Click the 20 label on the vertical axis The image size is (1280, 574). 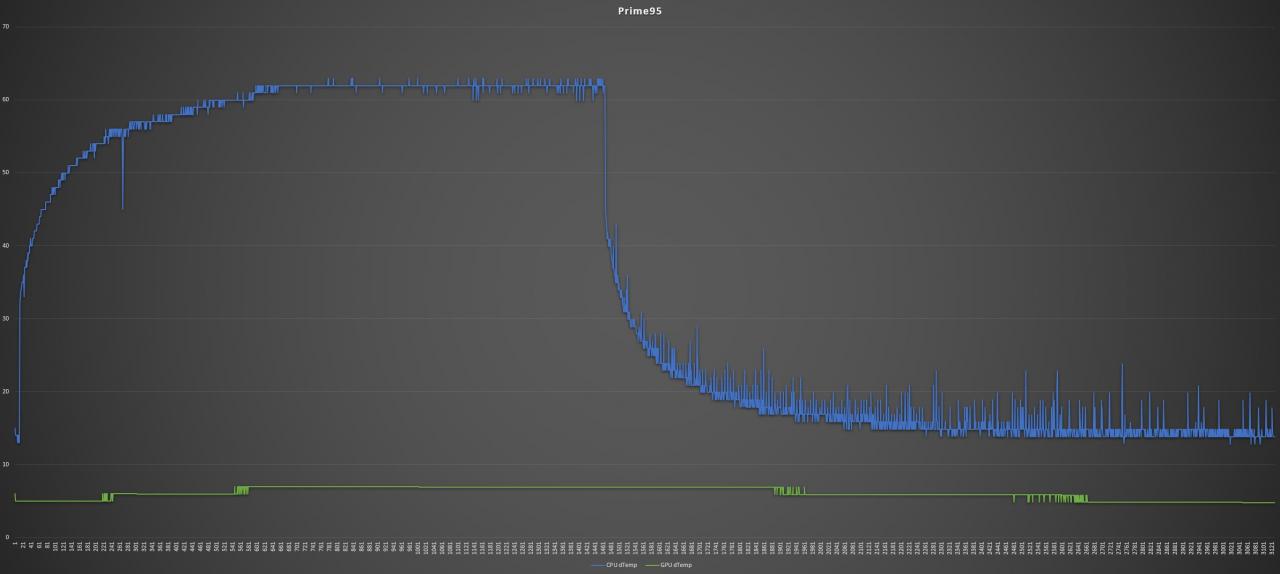(x=6, y=391)
